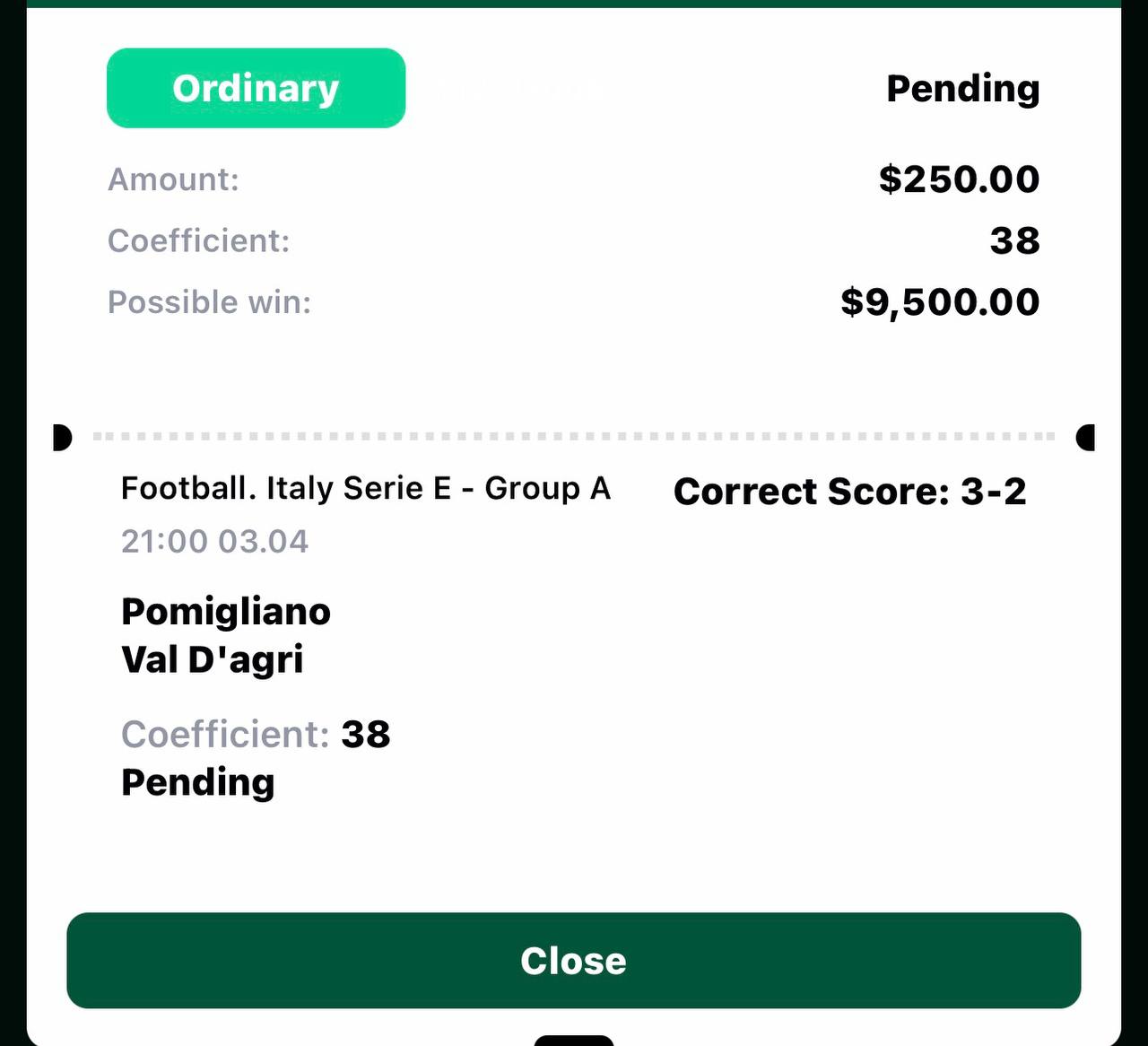The height and width of the screenshot is (1046, 1148).
Task: Click the Coefficient label below Amount
Action: pyautogui.click(x=198, y=240)
